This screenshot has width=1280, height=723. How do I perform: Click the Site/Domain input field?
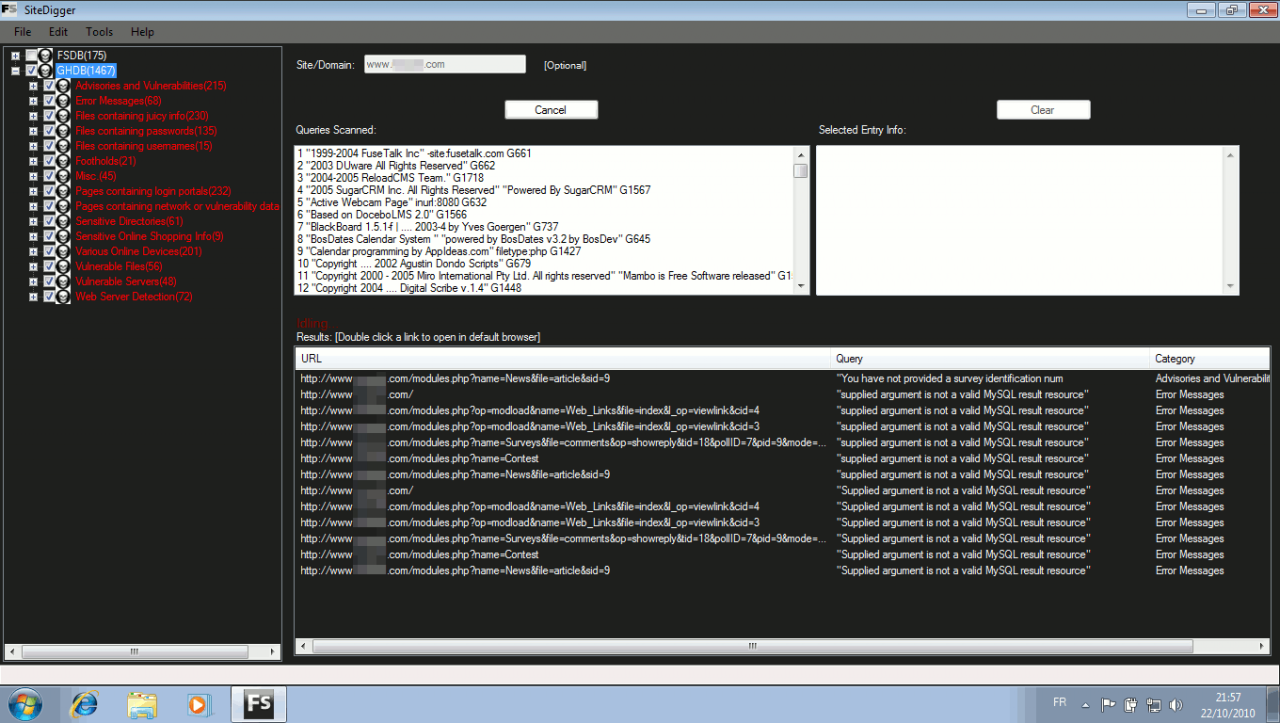[x=444, y=64]
